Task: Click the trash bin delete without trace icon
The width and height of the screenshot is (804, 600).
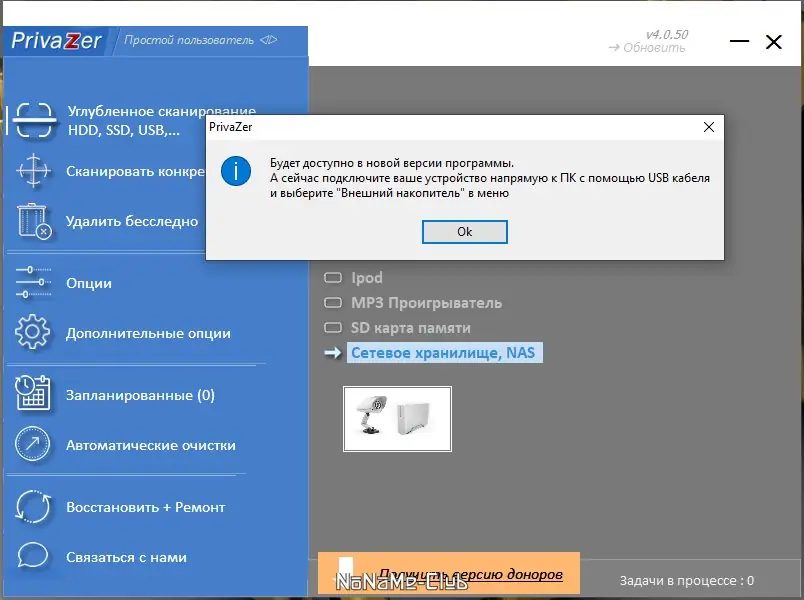Action: coord(34,221)
